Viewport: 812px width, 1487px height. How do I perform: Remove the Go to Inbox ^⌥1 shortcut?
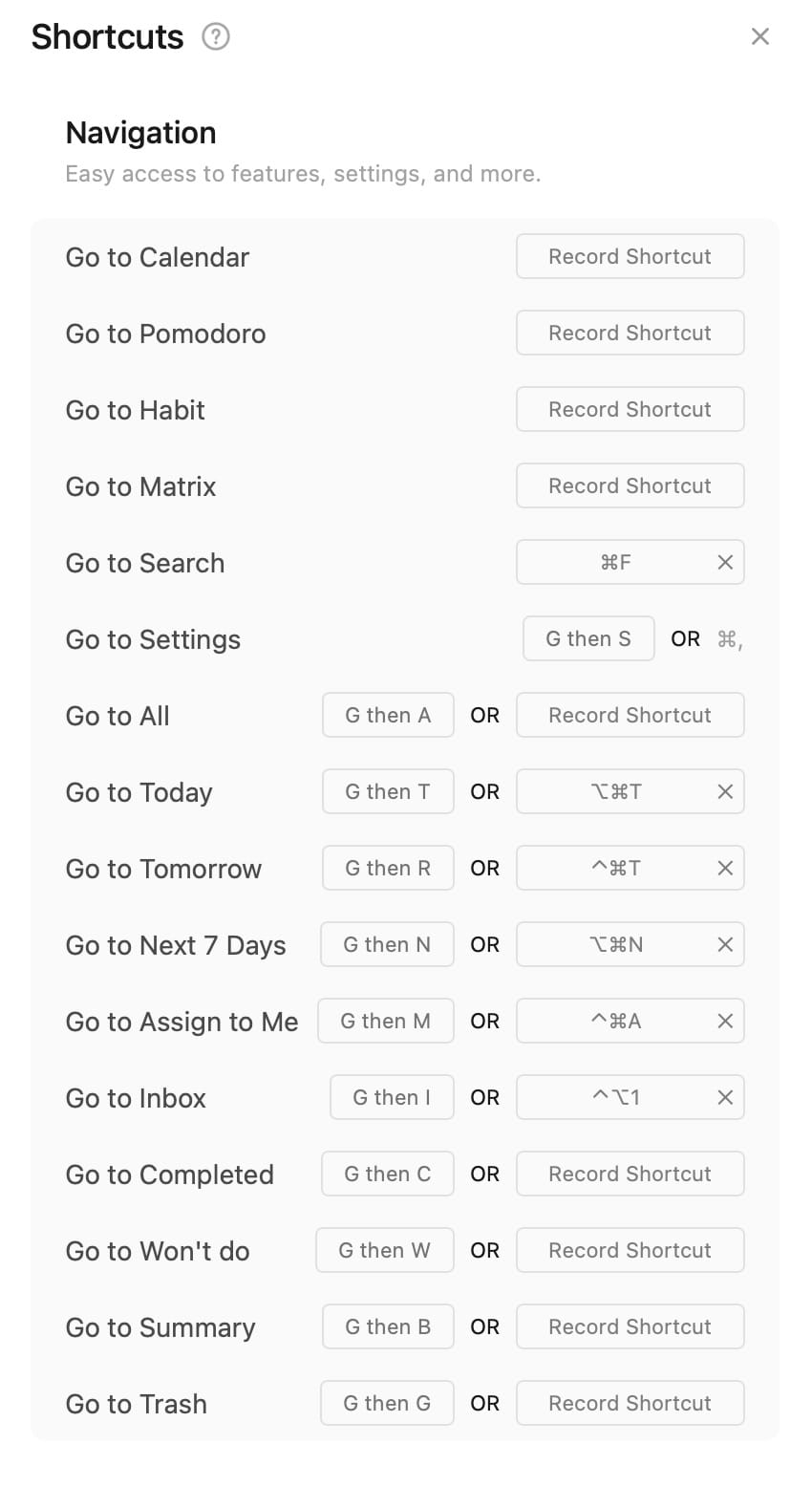click(x=725, y=1098)
